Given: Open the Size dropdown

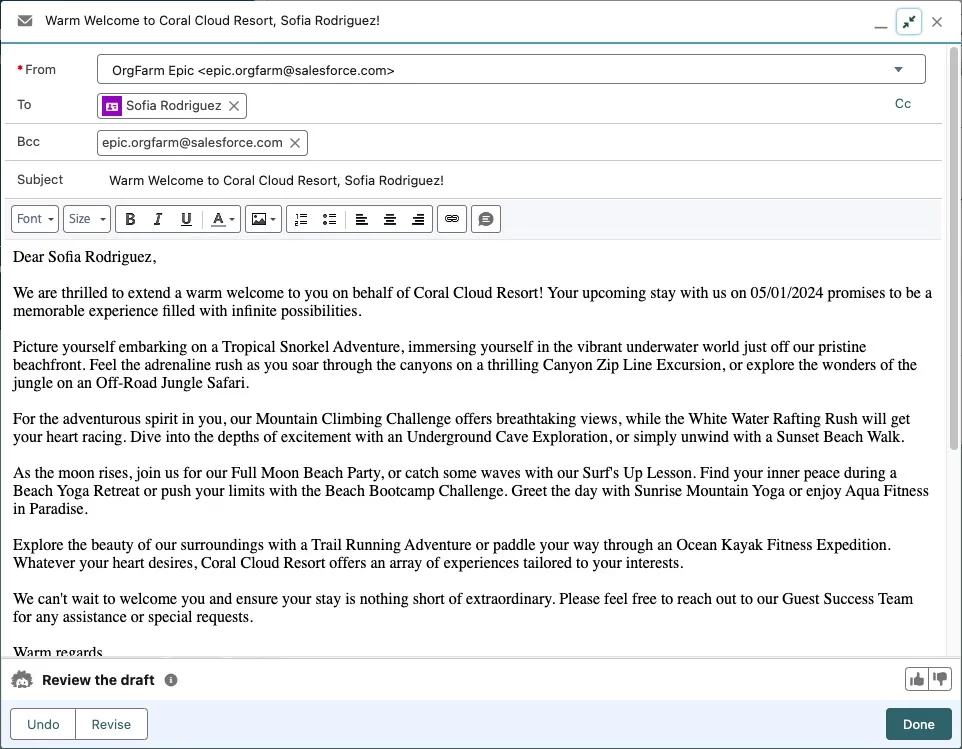Looking at the screenshot, I should click(x=86, y=219).
